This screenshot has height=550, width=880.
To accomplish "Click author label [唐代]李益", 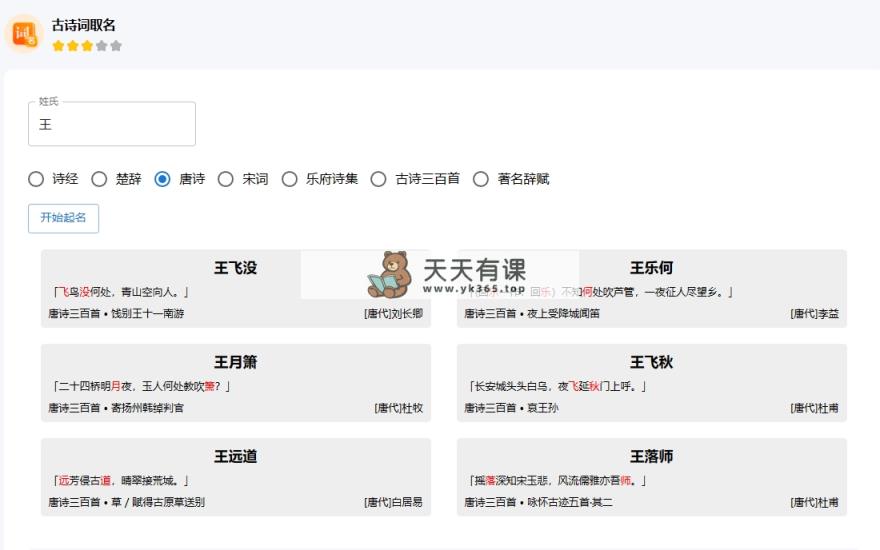I will [x=814, y=314].
